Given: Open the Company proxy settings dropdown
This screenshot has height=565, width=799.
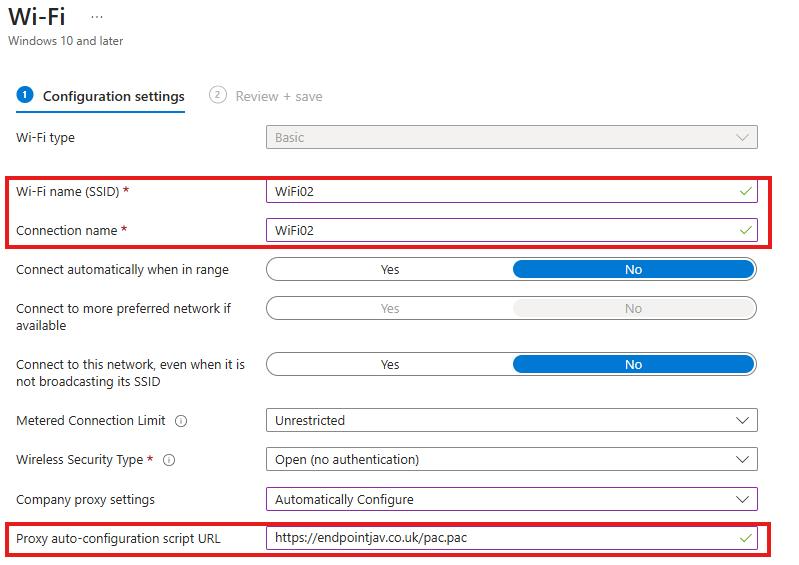Looking at the screenshot, I should click(511, 499).
